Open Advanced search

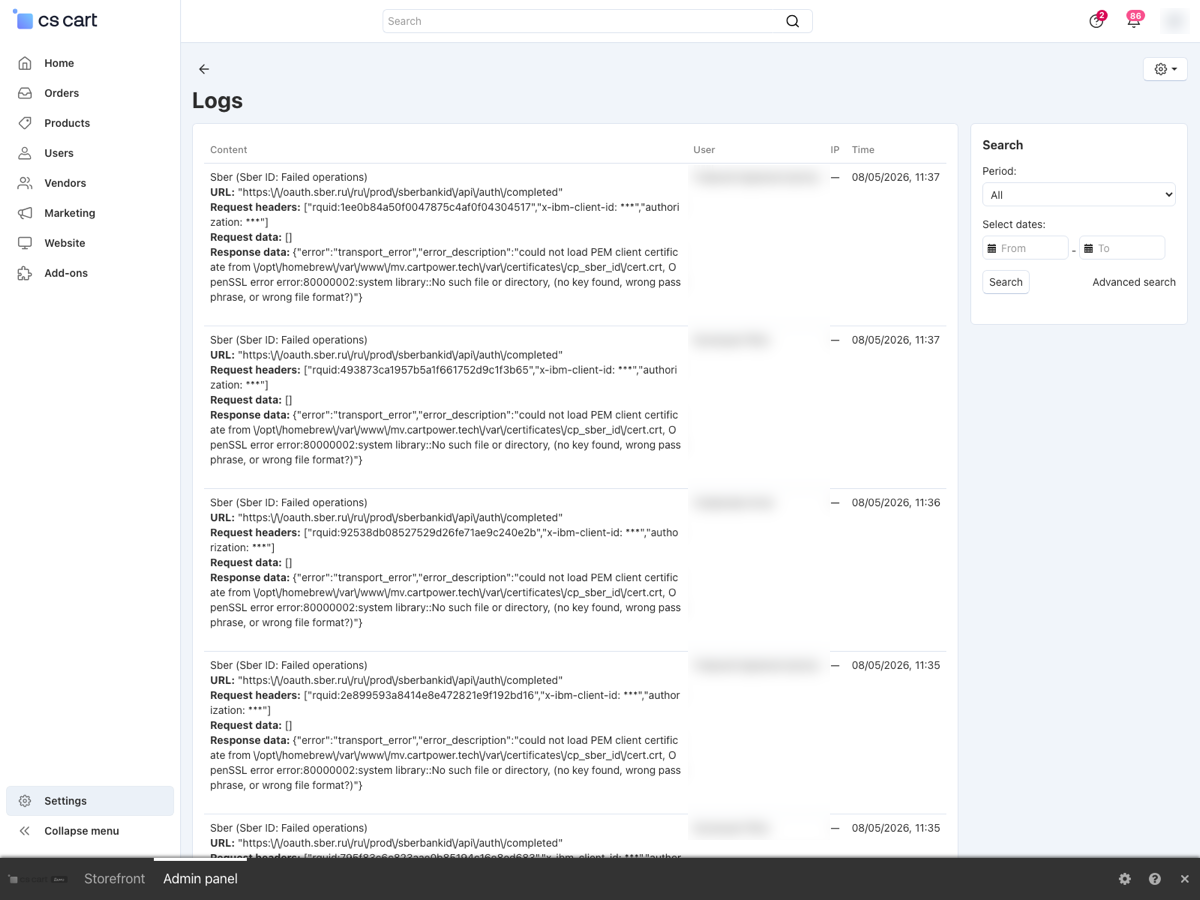[x=1134, y=282]
